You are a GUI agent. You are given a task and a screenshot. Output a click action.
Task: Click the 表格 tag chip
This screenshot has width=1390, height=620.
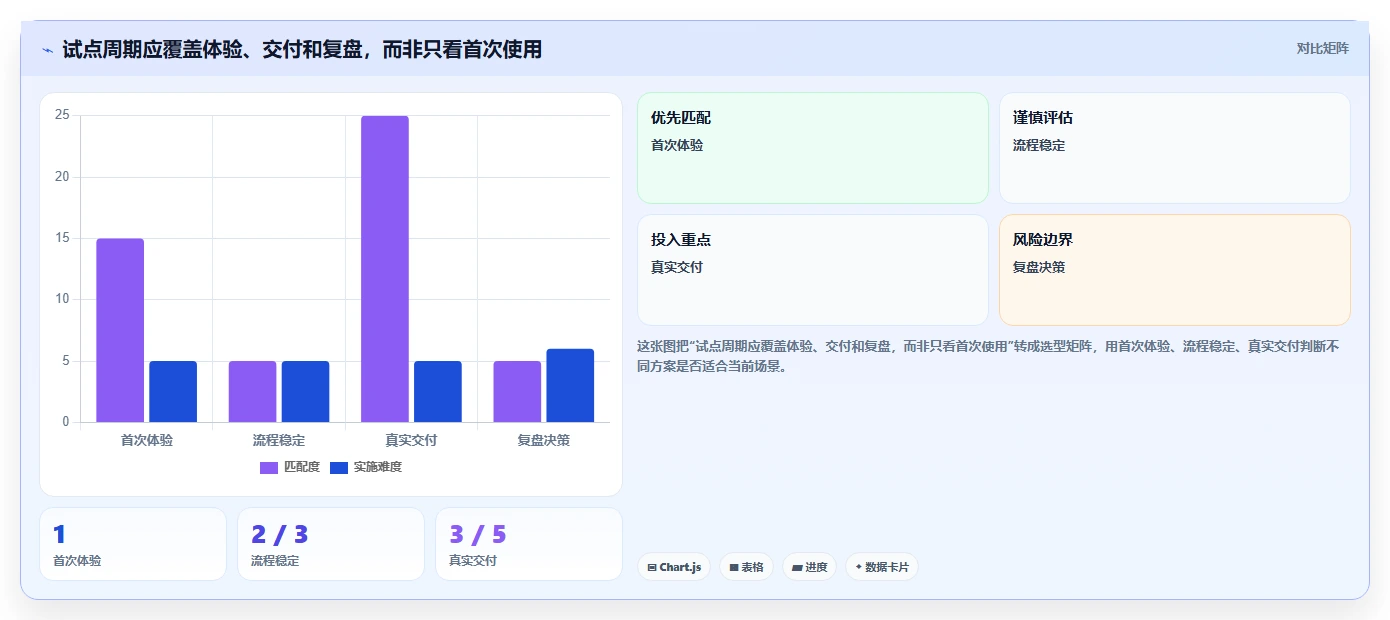[x=746, y=567]
